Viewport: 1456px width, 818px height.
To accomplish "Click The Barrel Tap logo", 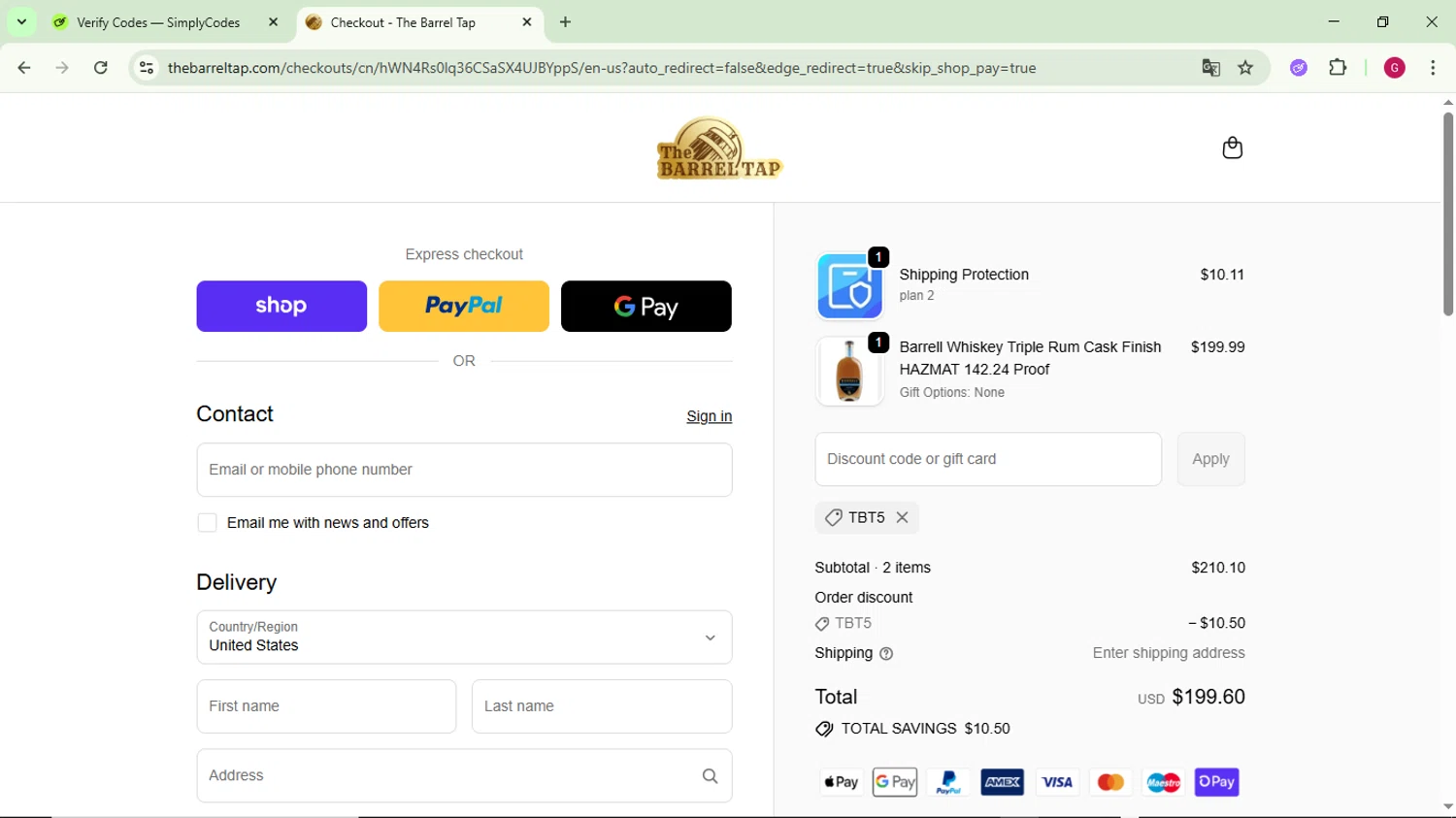I will [719, 148].
